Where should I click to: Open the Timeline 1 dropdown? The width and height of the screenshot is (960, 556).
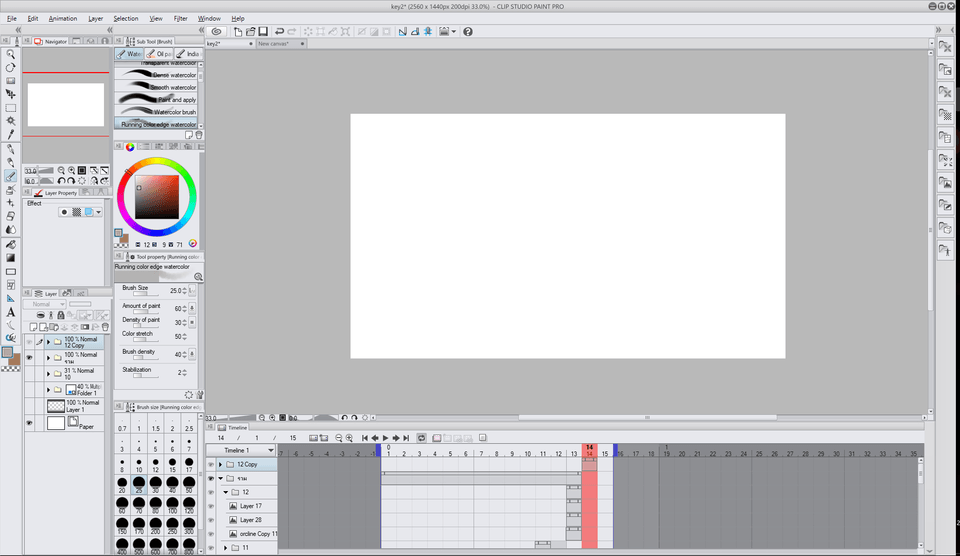[x=271, y=451]
